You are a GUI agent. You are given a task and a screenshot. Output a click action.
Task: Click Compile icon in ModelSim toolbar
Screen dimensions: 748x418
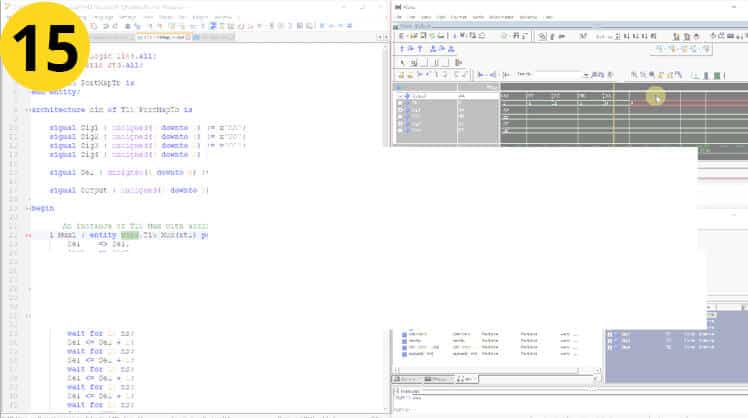point(541,36)
